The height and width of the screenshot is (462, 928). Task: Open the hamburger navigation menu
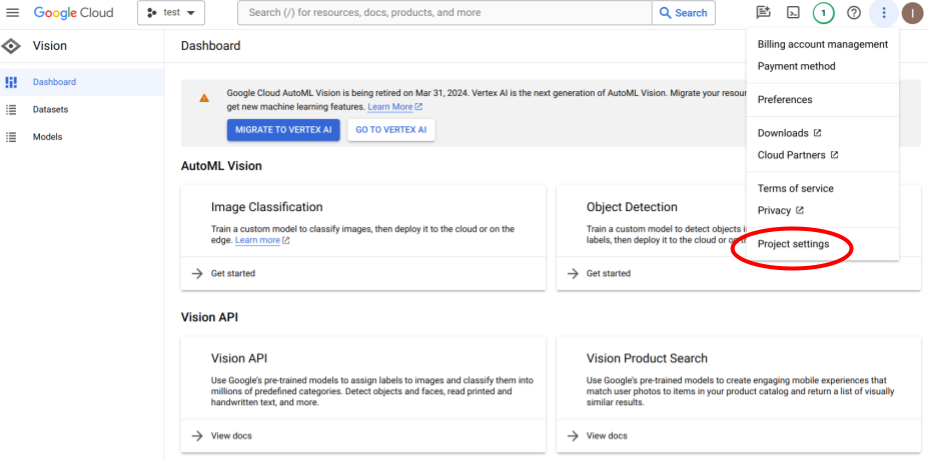click(13, 13)
